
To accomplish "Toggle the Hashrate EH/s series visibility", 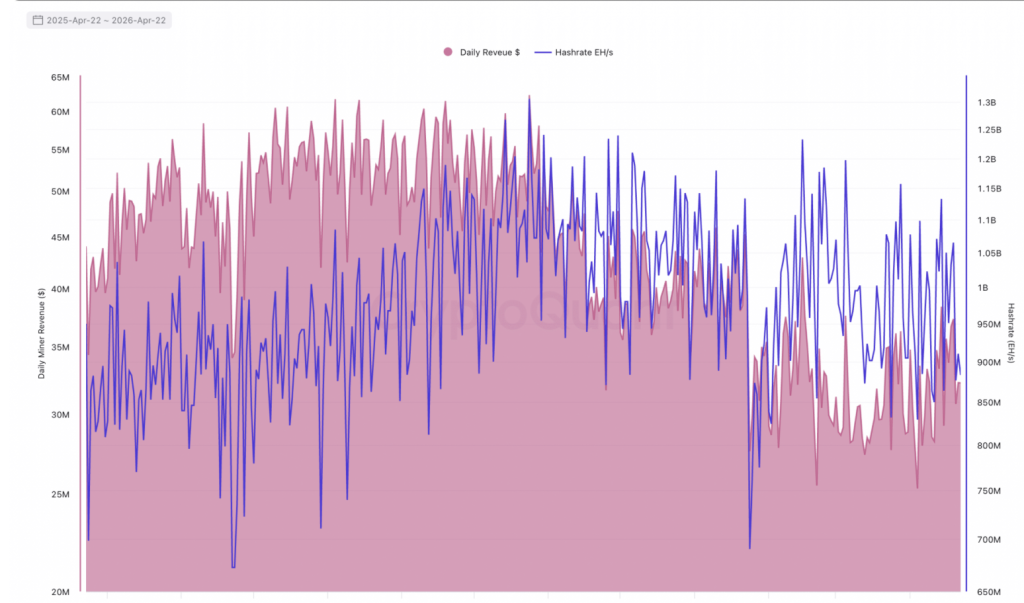I will (x=585, y=51).
